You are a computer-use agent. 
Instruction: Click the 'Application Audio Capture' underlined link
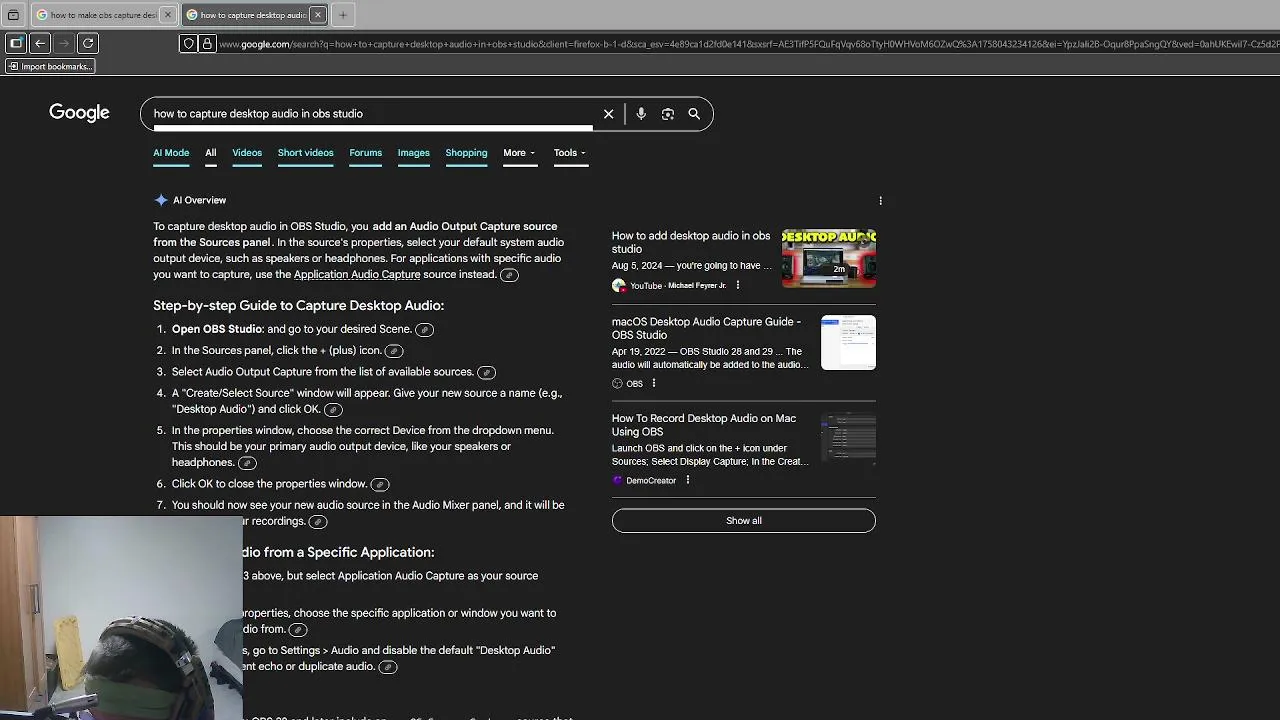(x=357, y=274)
